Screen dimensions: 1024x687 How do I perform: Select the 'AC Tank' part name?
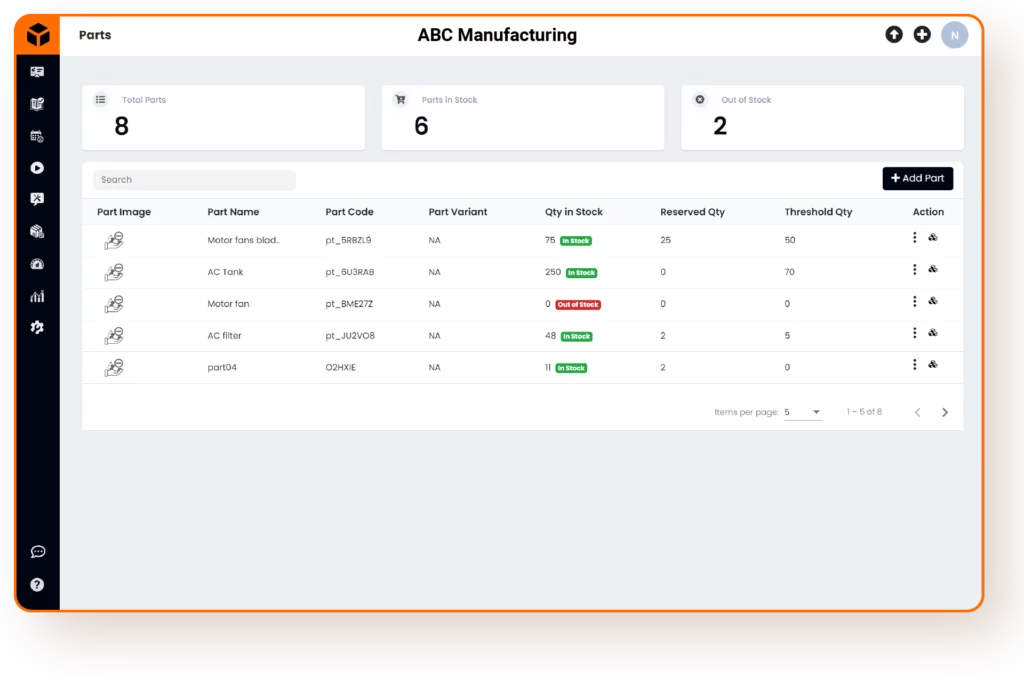225,272
